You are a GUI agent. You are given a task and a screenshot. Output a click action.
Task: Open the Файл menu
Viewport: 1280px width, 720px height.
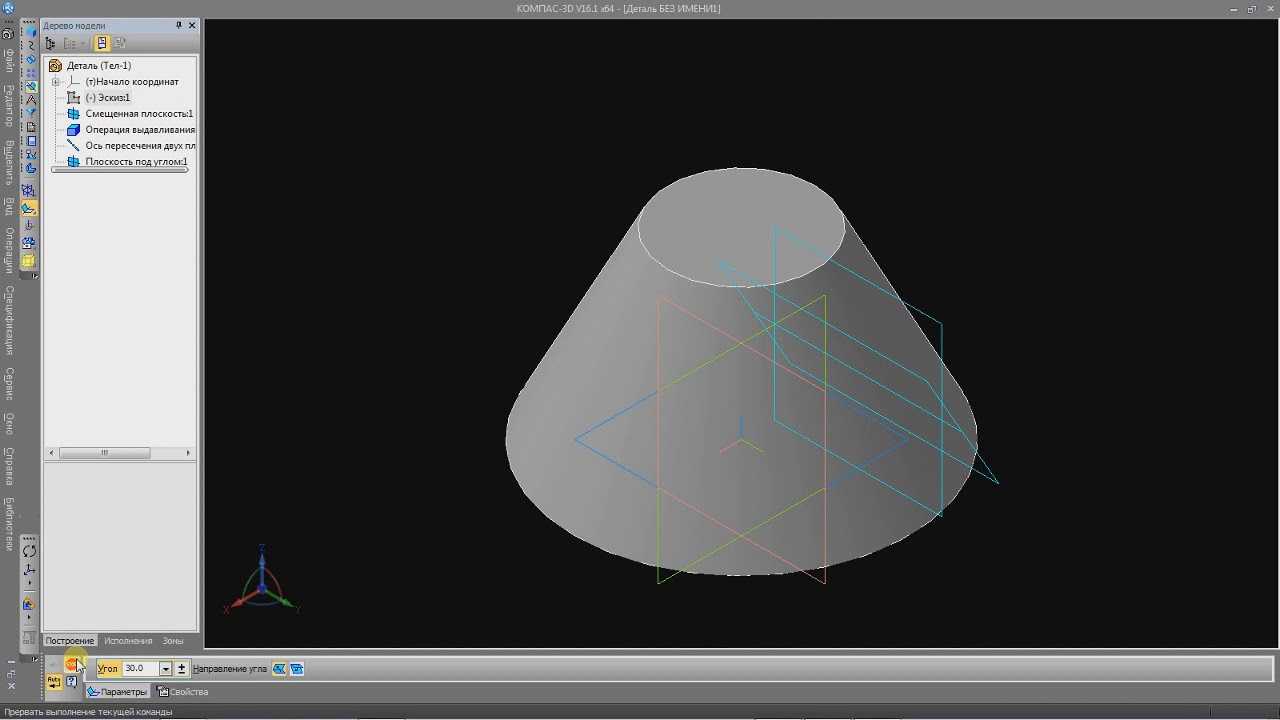(9, 60)
